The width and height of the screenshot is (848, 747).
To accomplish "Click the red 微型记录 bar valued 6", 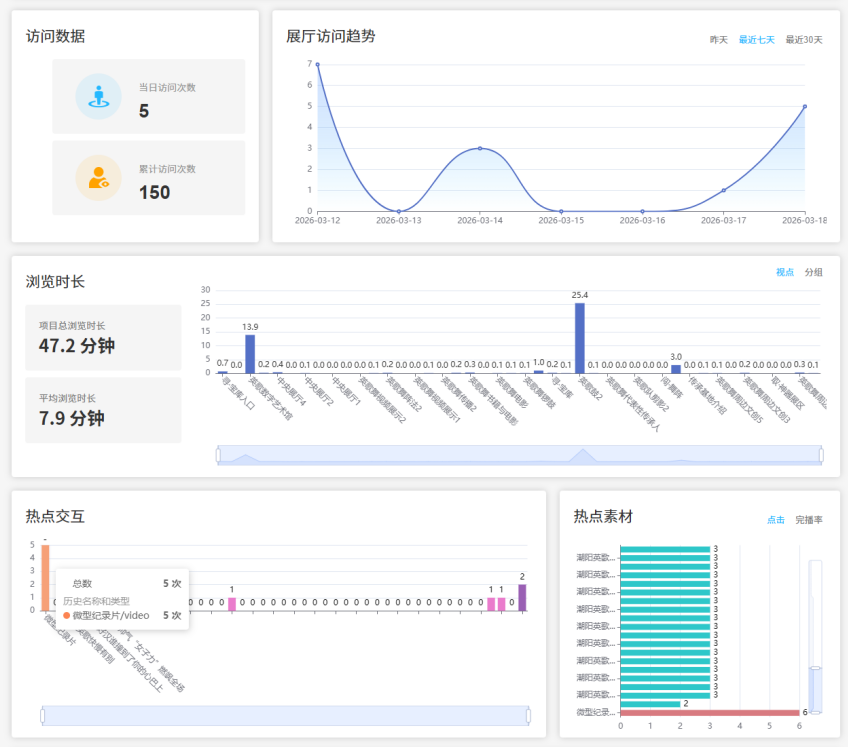I will [709, 712].
